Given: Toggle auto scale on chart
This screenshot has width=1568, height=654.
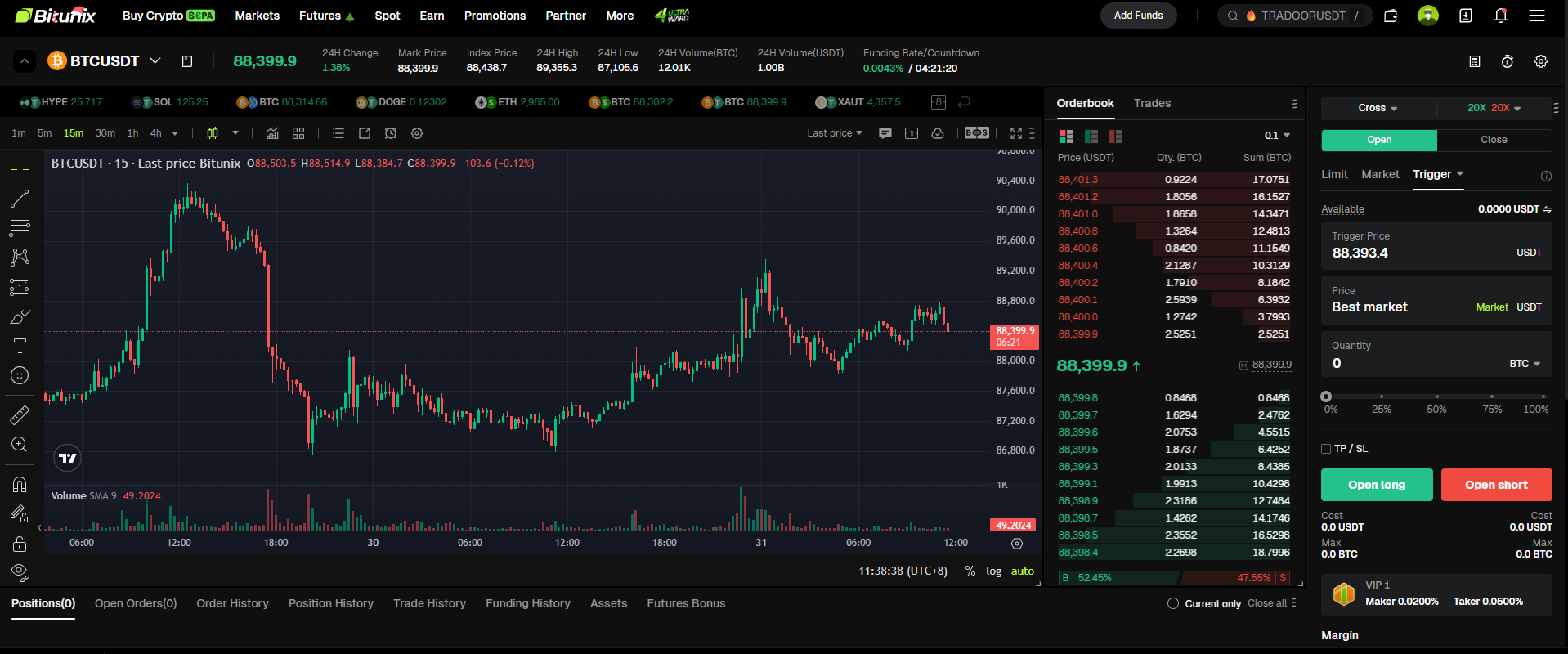Looking at the screenshot, I should tap(1023, 571).
